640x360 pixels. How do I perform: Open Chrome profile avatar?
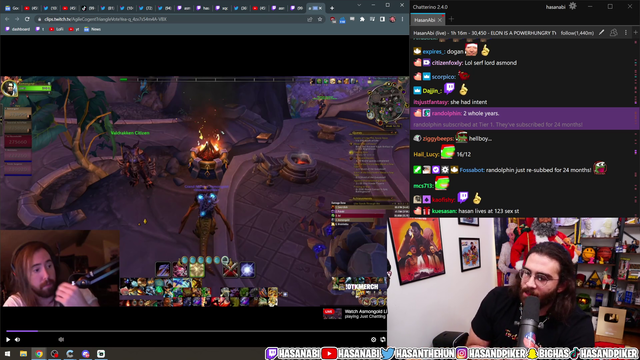click(393, 19)
